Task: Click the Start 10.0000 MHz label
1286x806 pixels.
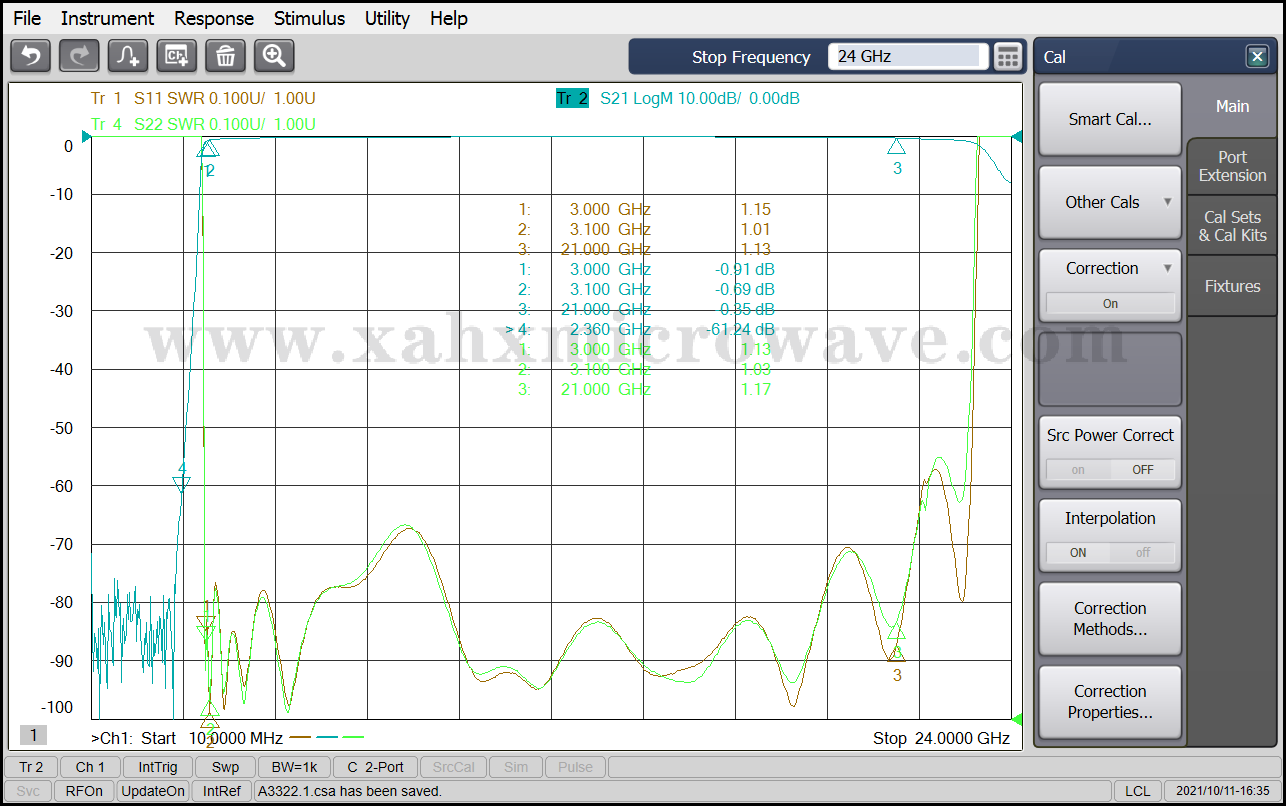Action: (x=212, y=738)
